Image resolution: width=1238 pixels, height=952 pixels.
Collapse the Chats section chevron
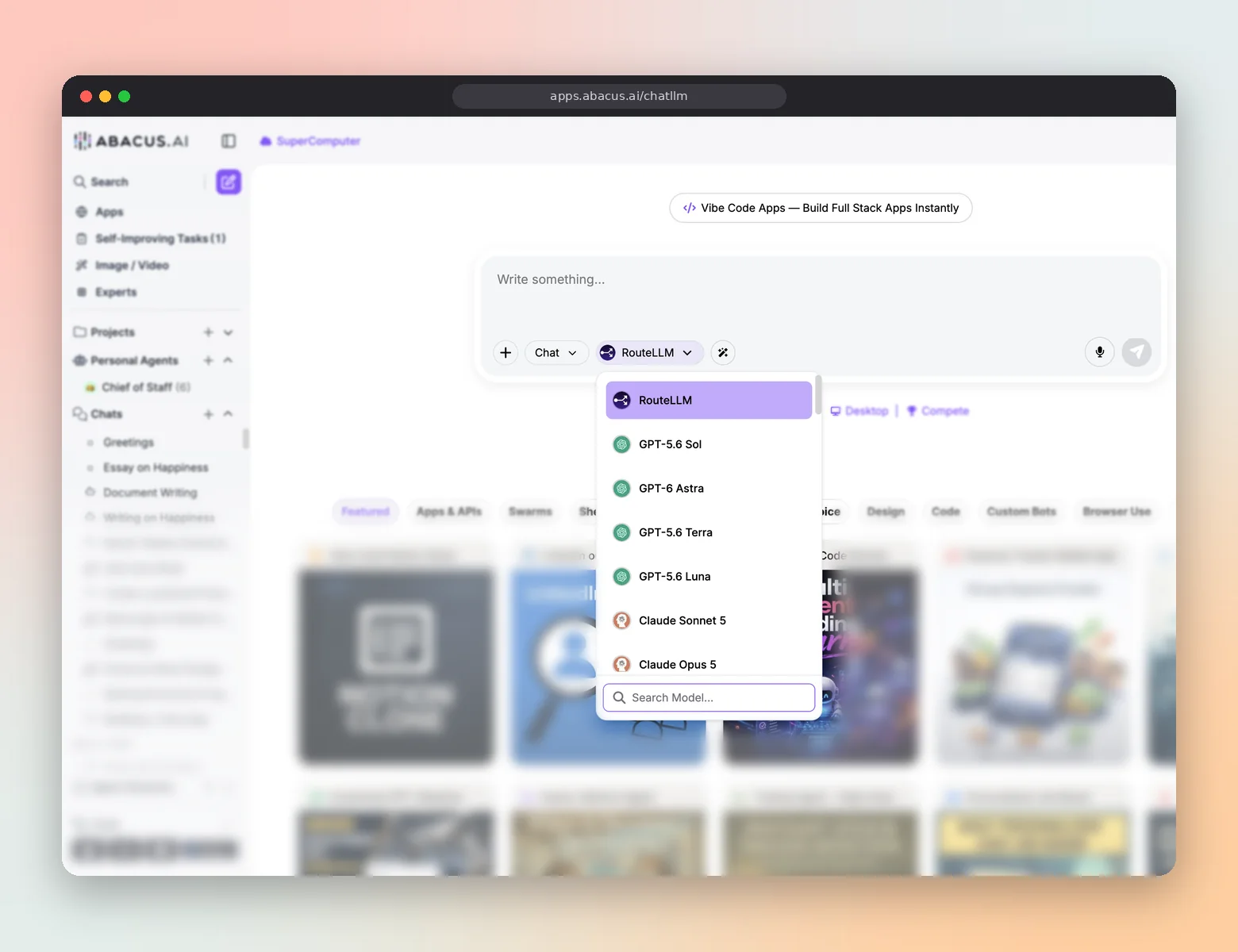tap(229, 414)
